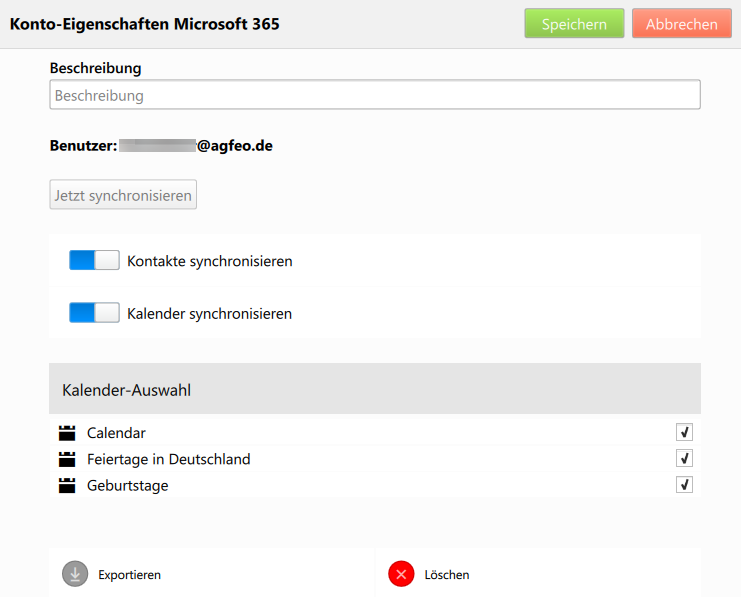Click the red Löschen X icon
The image size is (741, 597).
point(401,574)
